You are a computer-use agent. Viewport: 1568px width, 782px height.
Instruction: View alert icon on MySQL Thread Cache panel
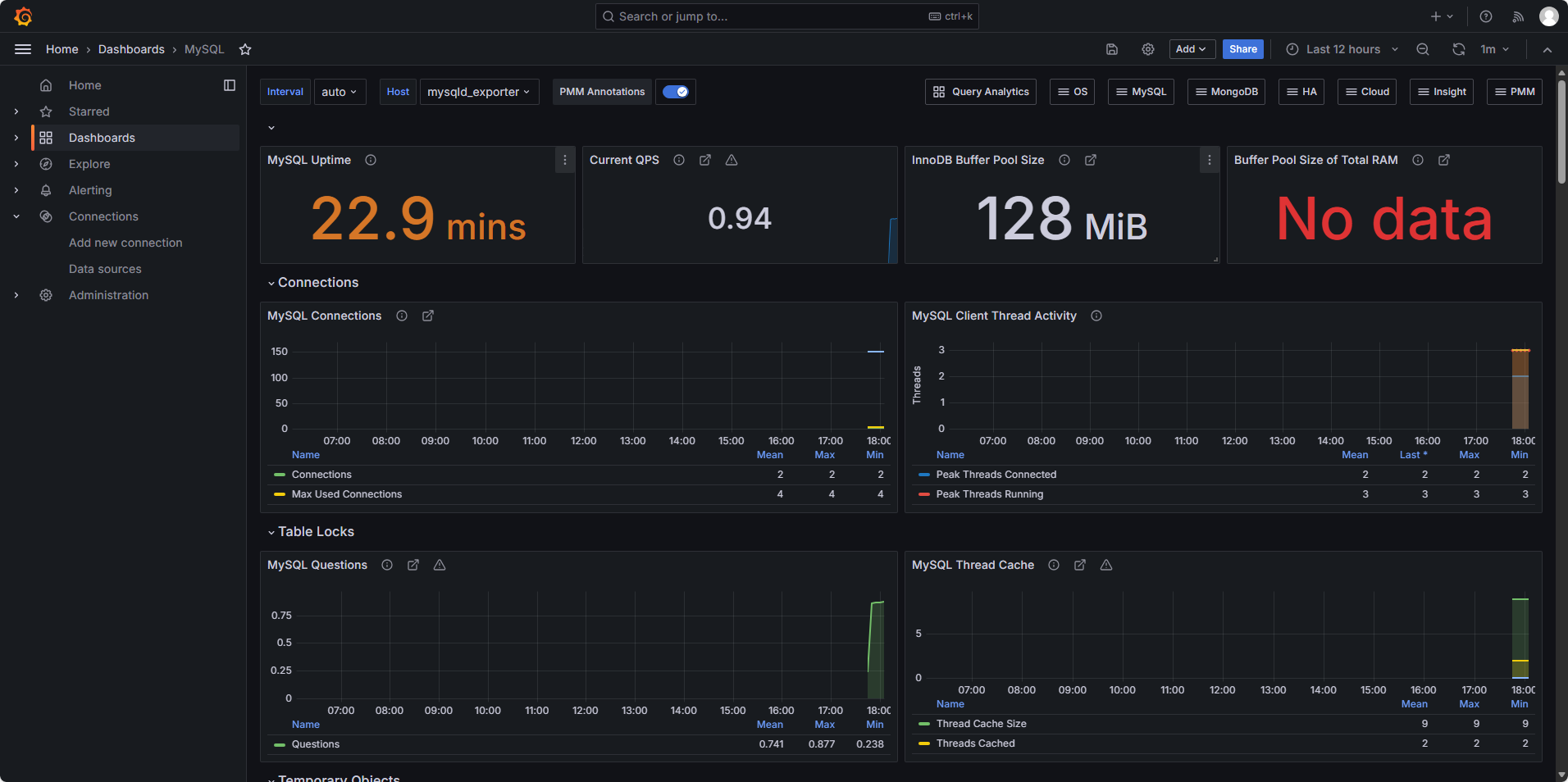coord(1106,565)
